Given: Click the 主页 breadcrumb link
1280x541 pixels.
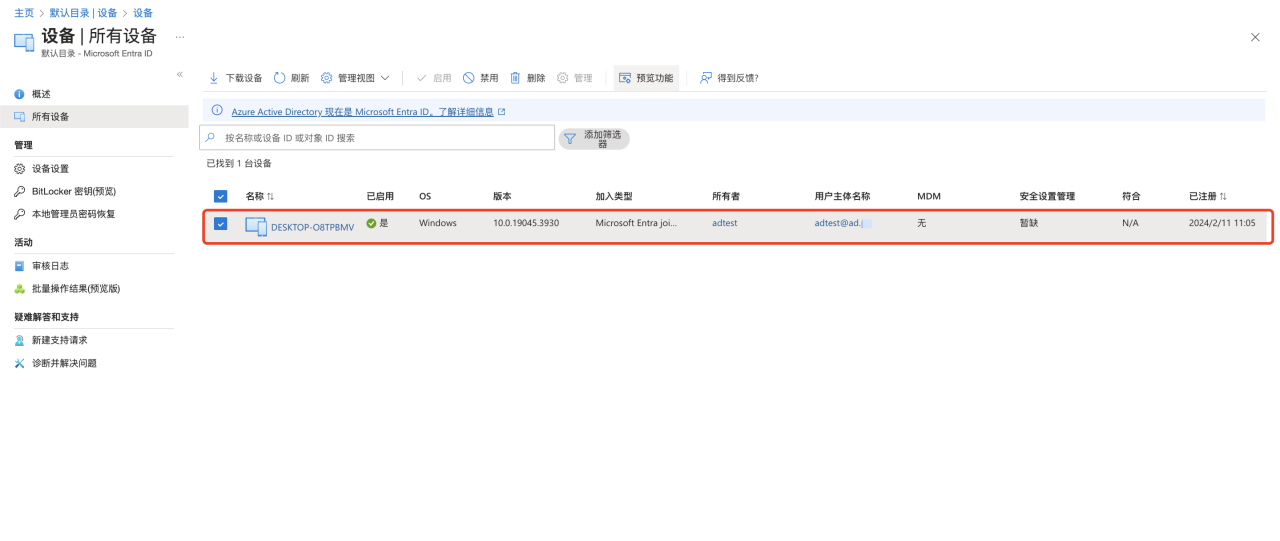Looking at the screenshot, I should point(24,13).
